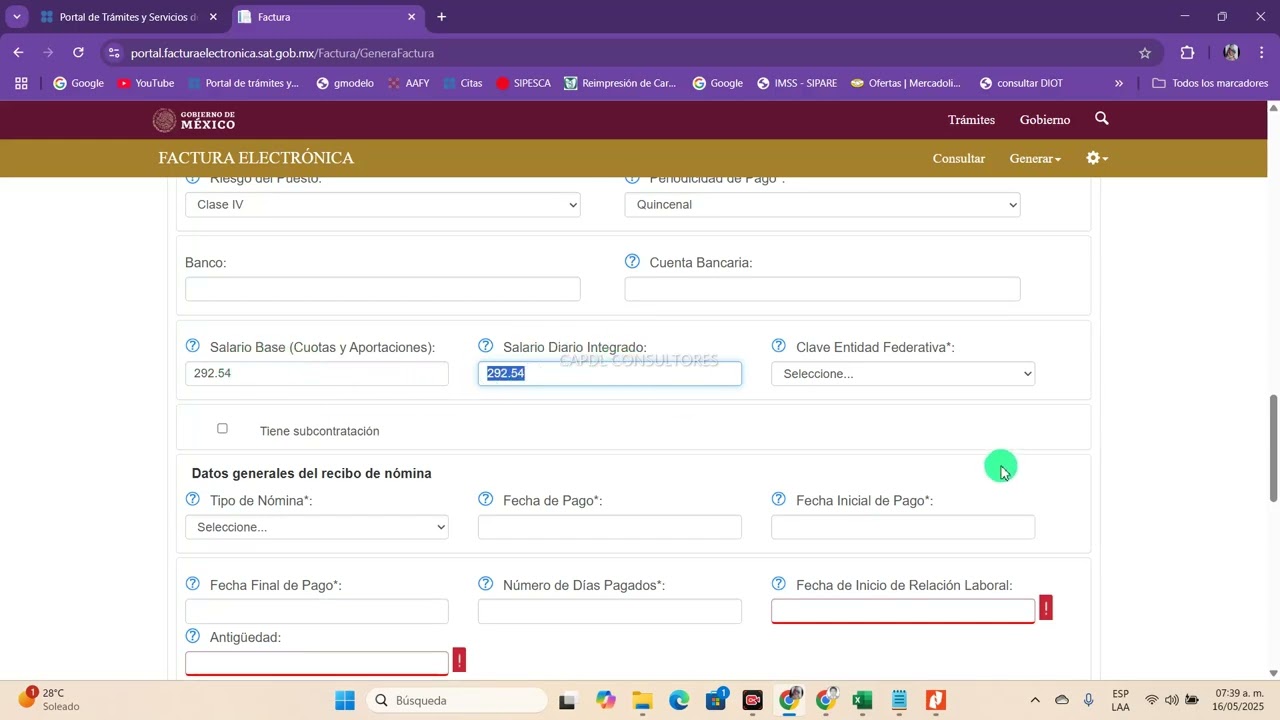Screen dimensions: 1280x720
Task: Click the Banco input field
Action: 383,289
